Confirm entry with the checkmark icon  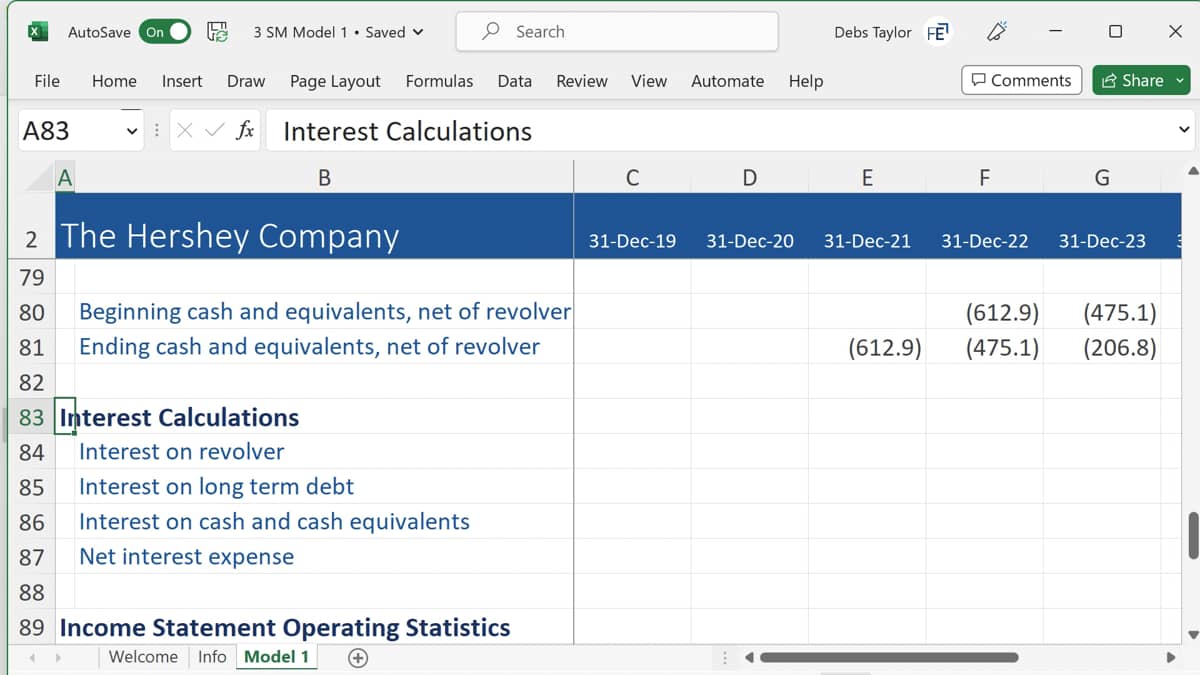click(214, 131)
